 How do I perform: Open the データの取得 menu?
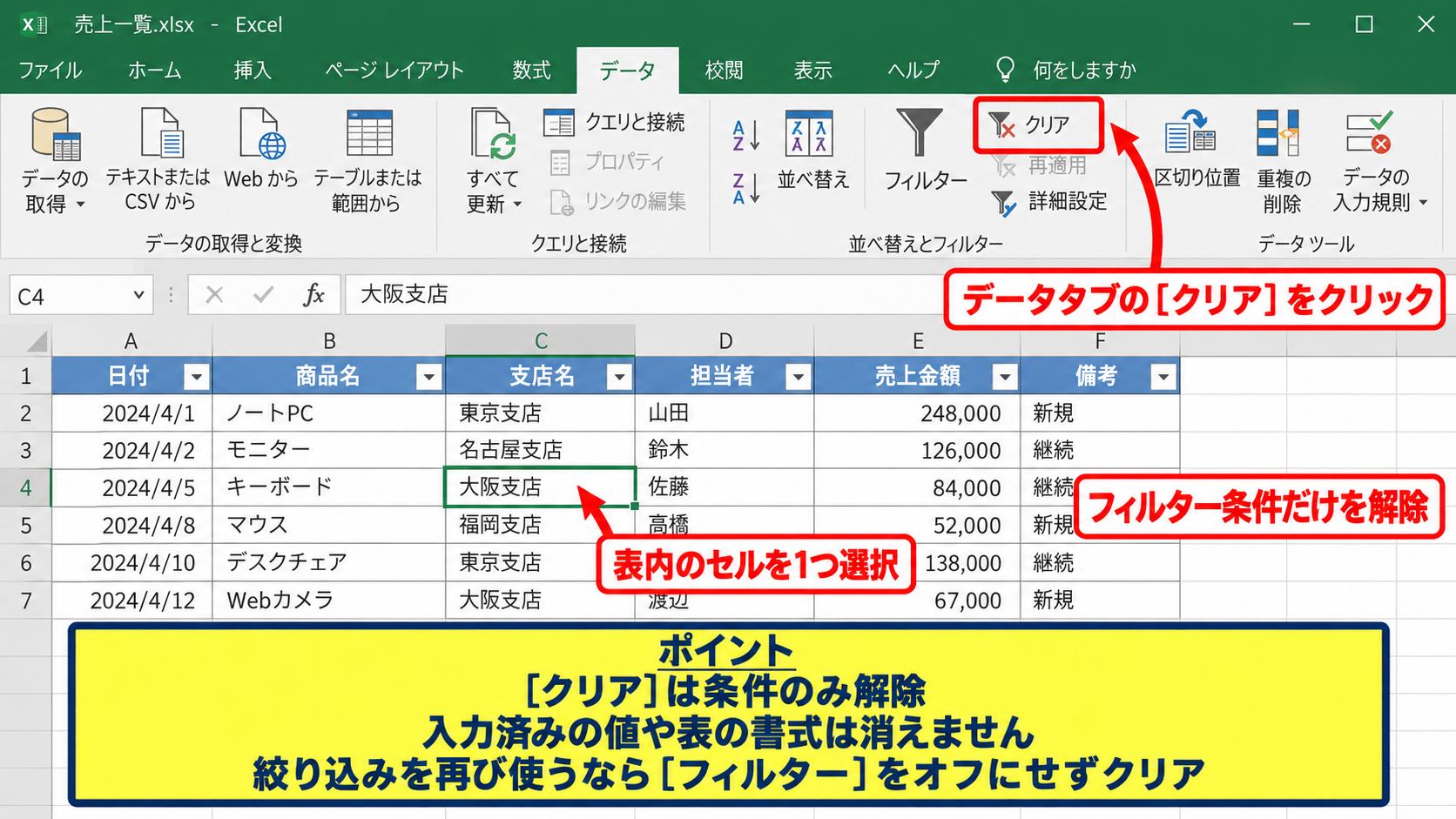coord(56,162)
